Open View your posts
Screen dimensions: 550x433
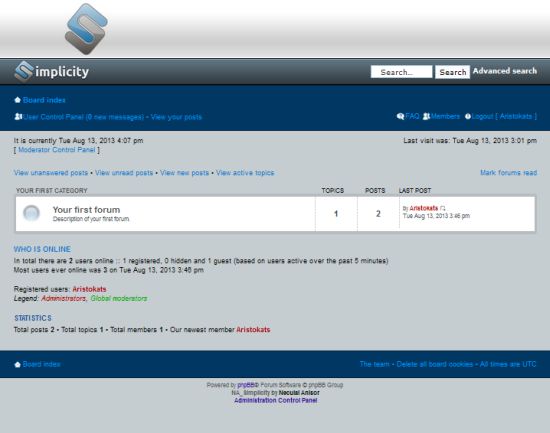click(x=176, y=117)
